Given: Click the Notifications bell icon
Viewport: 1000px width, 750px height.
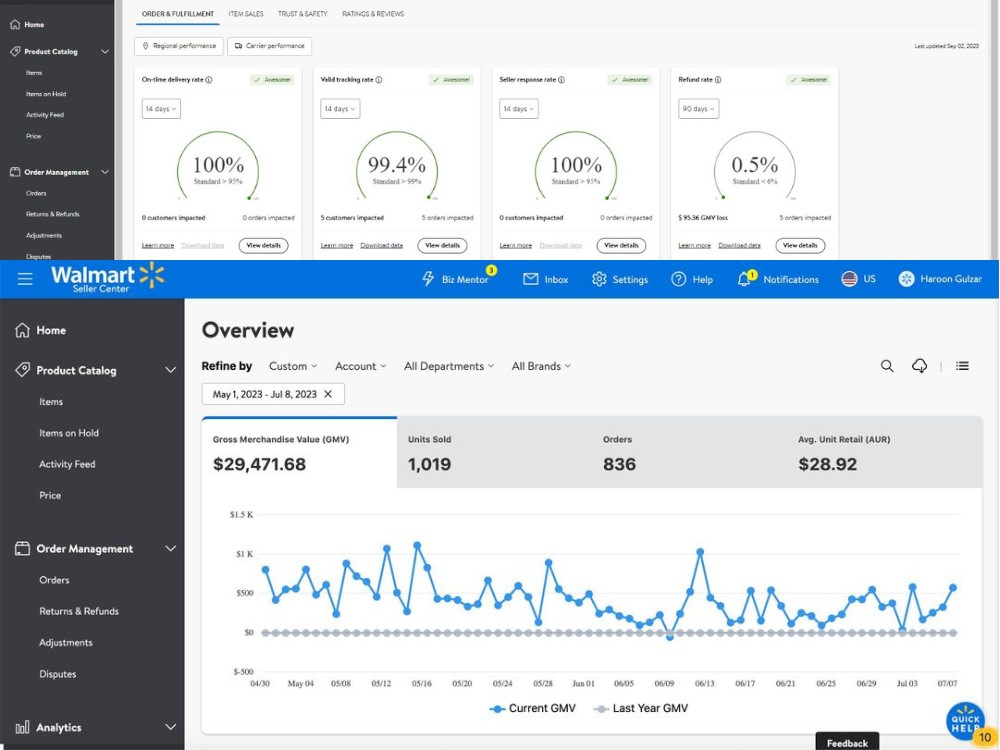Looking at the screenshot, I should (744, 279).
